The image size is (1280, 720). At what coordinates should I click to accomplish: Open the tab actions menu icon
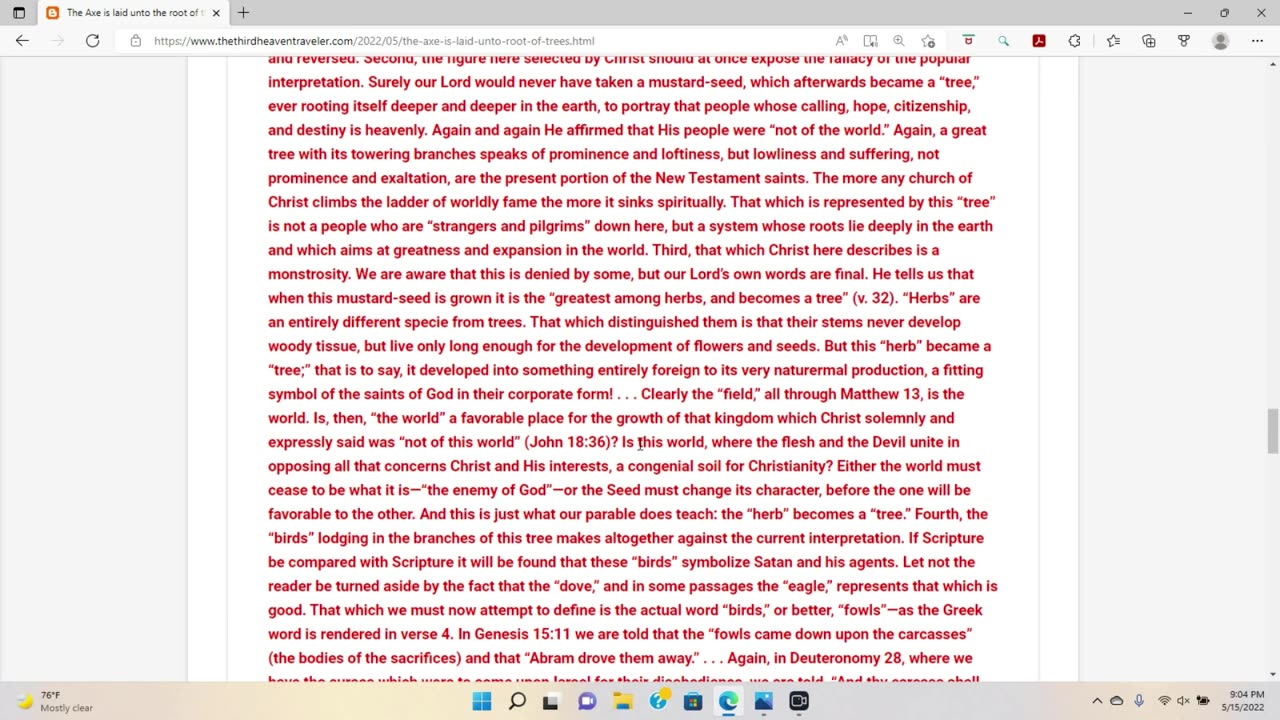coord(19,13)
